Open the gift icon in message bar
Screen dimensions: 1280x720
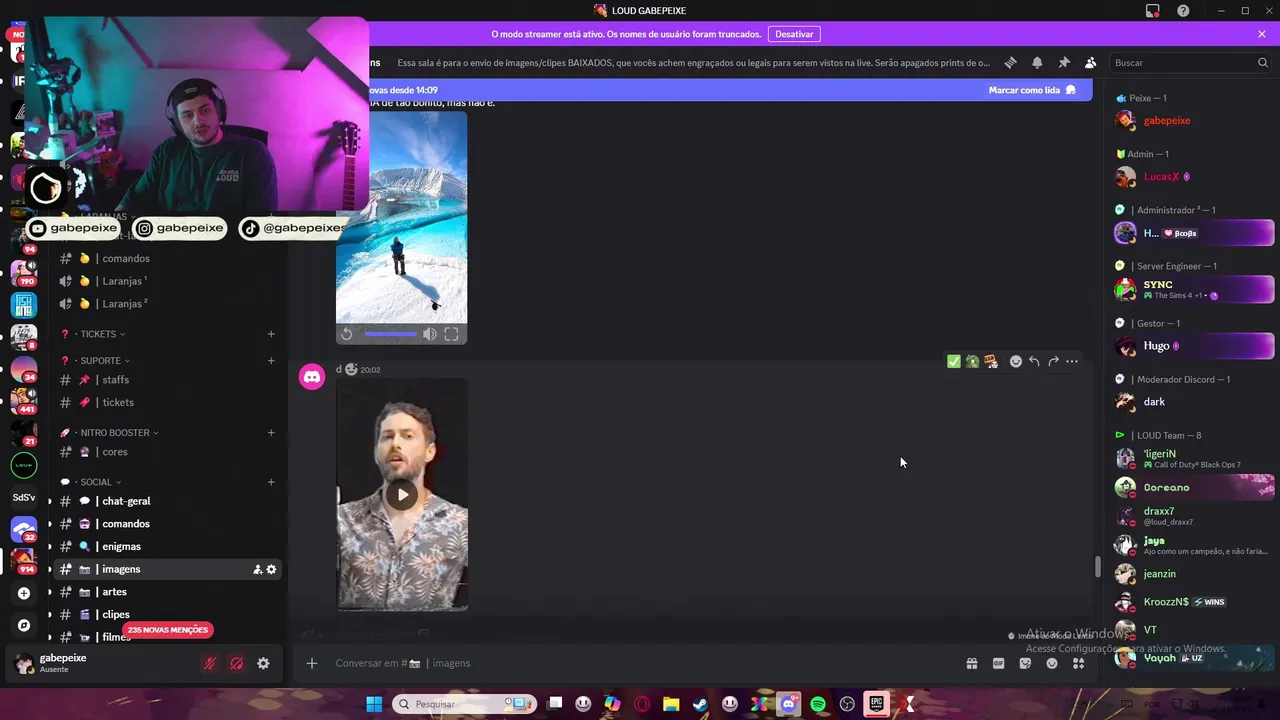(971, 663)
